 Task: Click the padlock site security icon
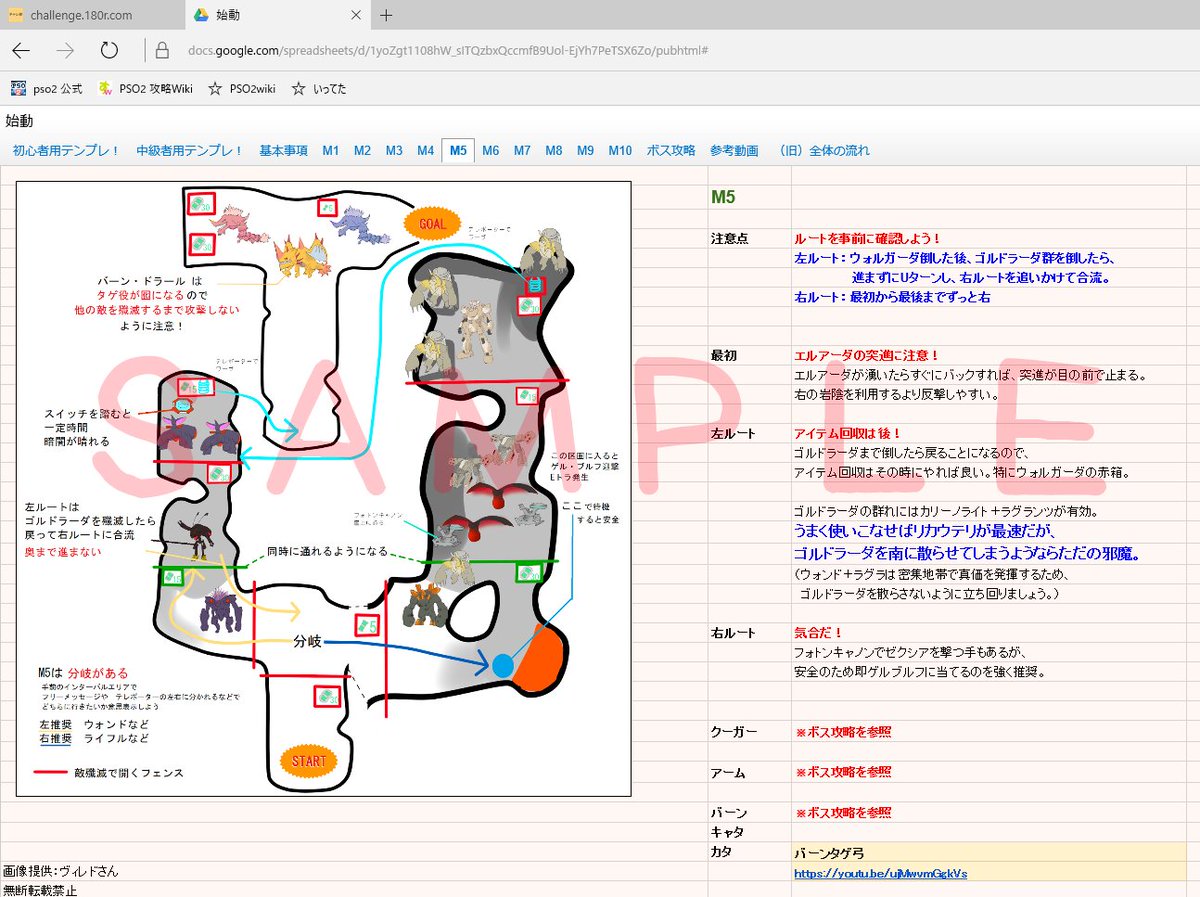(162, 51)
